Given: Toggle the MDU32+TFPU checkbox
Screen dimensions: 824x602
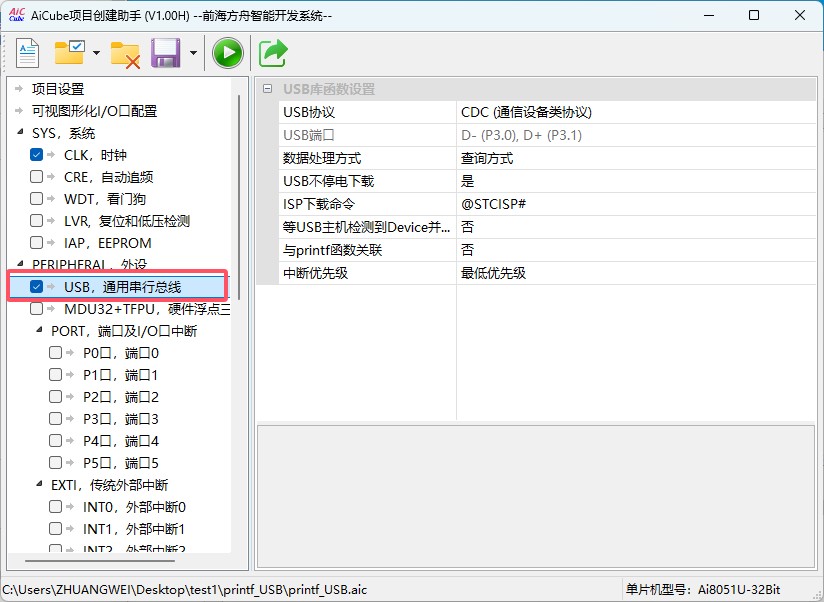Looking at the screenshot, I should [x=36, y=308].
